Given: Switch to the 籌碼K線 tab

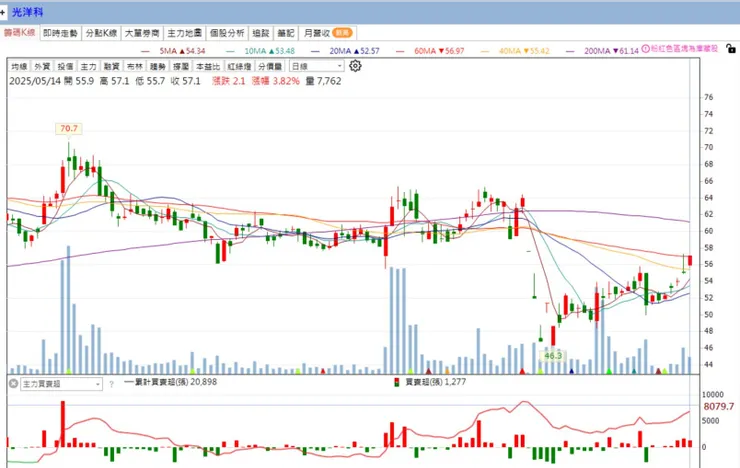Looking at the screenshot, I should [20, 33].
